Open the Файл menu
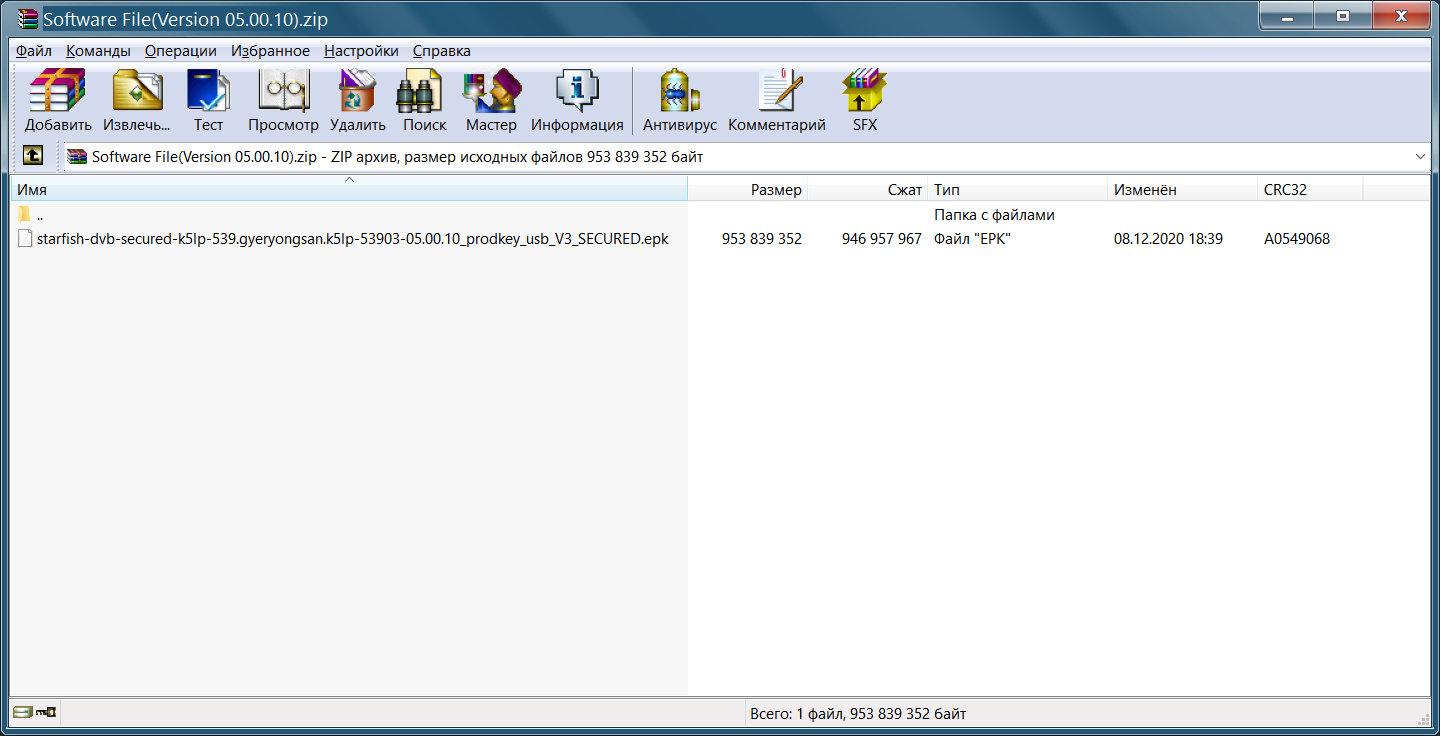 34,51
